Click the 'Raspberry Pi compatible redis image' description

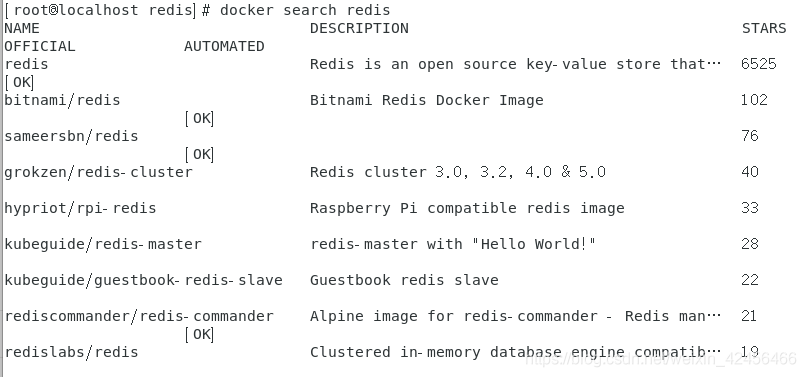tap(467, 208)
